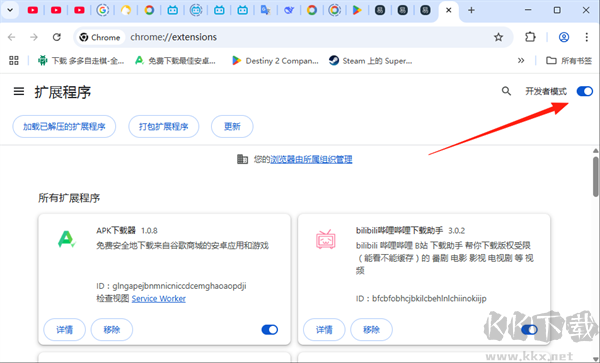Click 加载已解压的扩展程序 button

click(64, 126)
